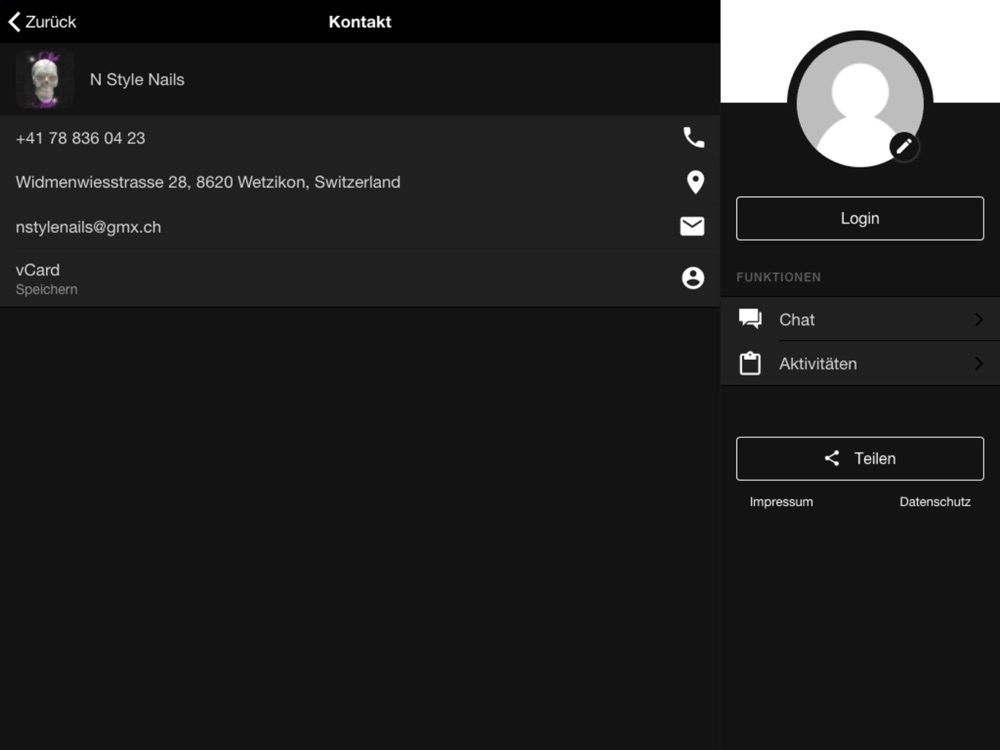The width and height of the screenshot is (1000, 750).
Task: Click the N Style Nails name
Action: coord(137,80)
